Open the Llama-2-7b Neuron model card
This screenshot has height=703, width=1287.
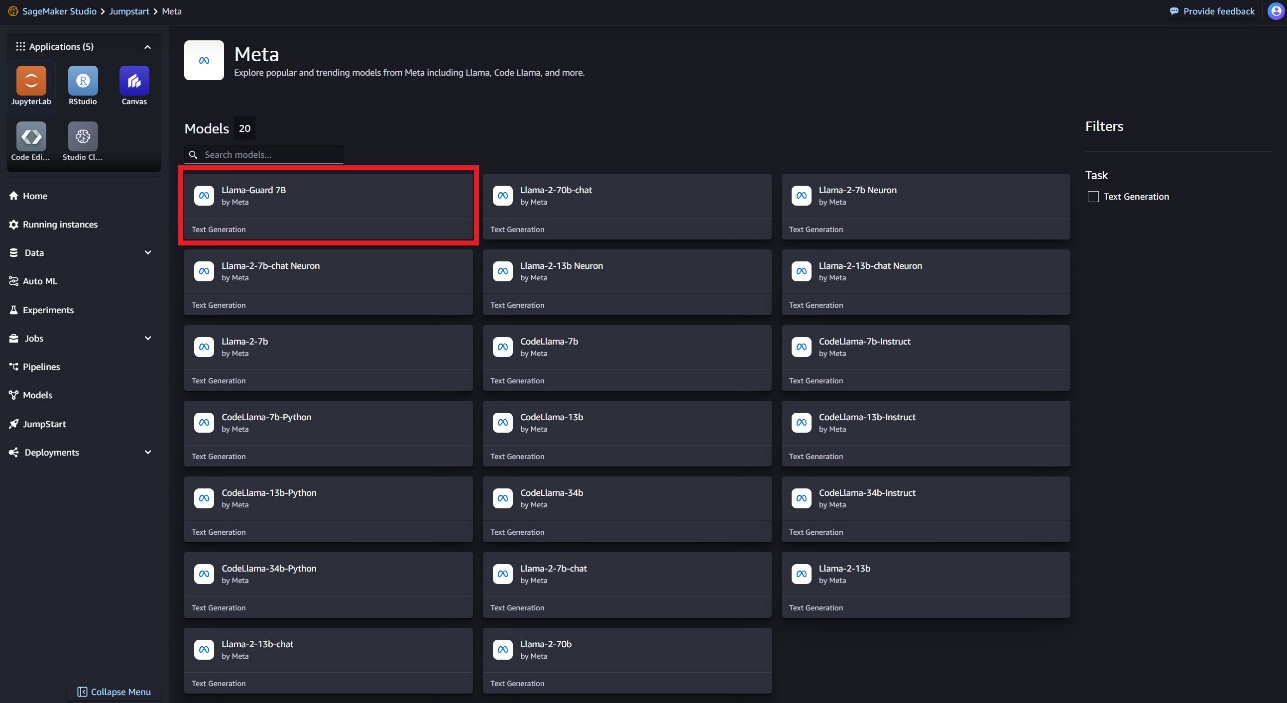click(926, 207)
